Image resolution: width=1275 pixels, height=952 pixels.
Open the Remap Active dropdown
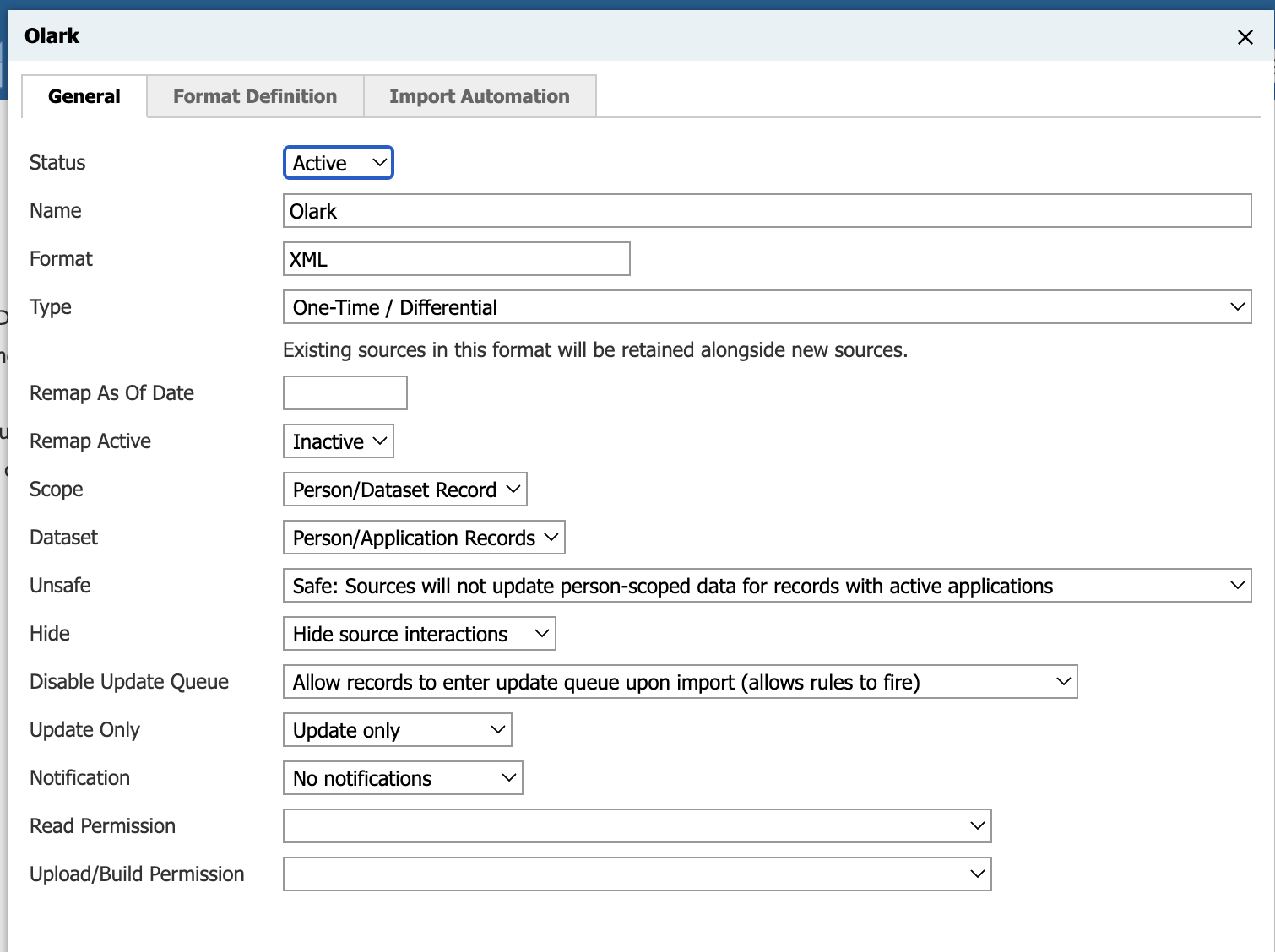coord(337,441)
